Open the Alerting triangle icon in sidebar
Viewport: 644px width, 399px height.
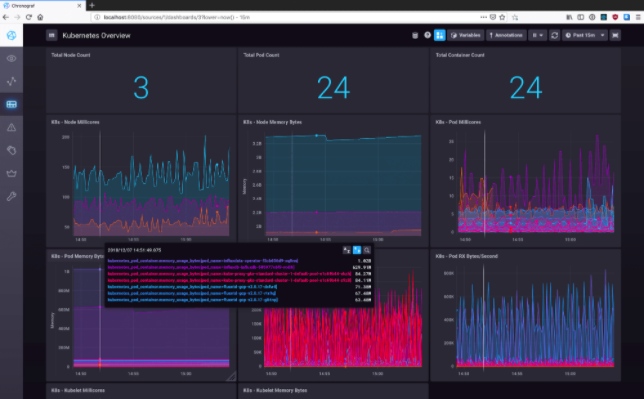click(12, 127)
